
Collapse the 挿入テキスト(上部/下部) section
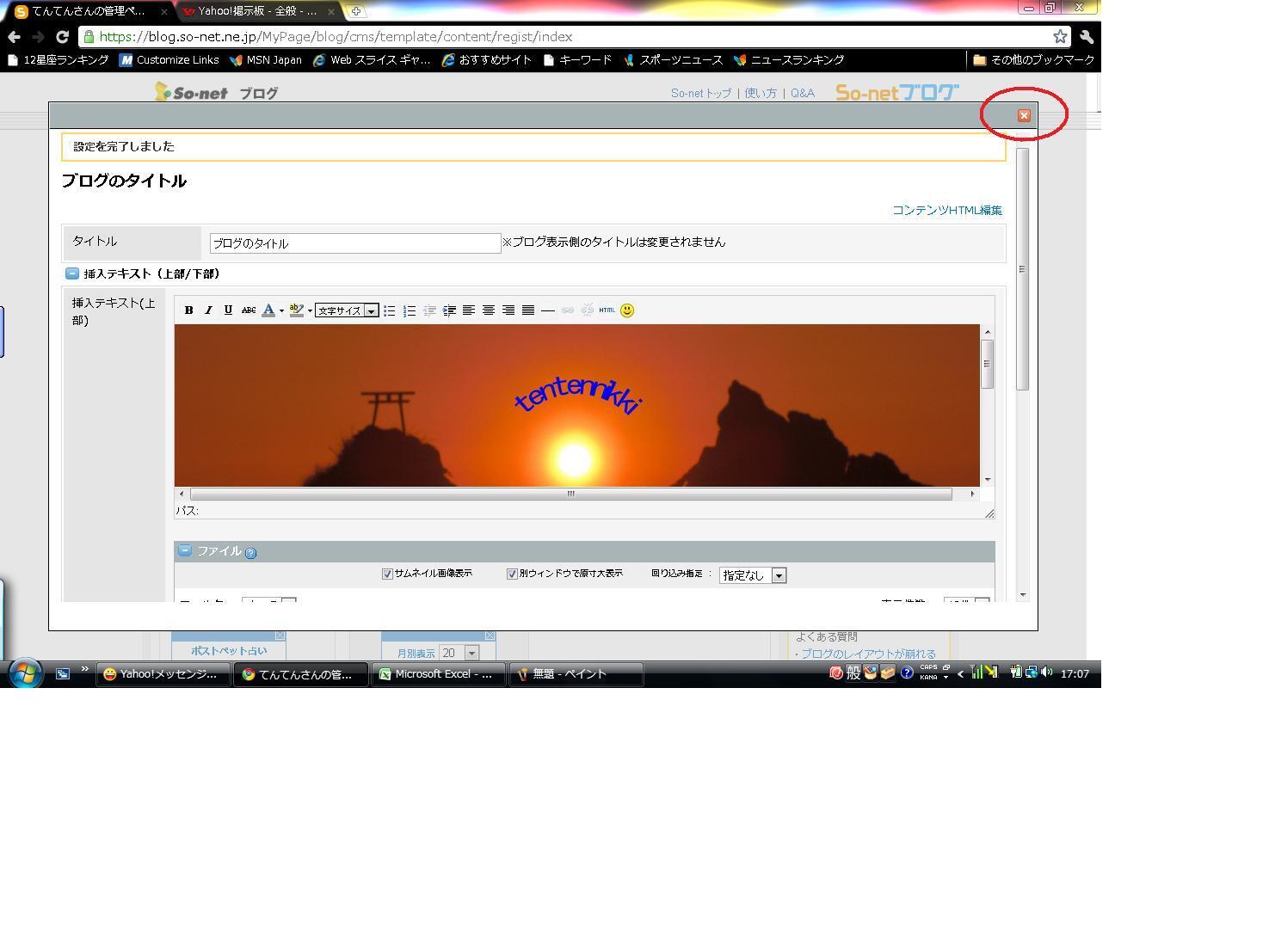tap(72, 273)
